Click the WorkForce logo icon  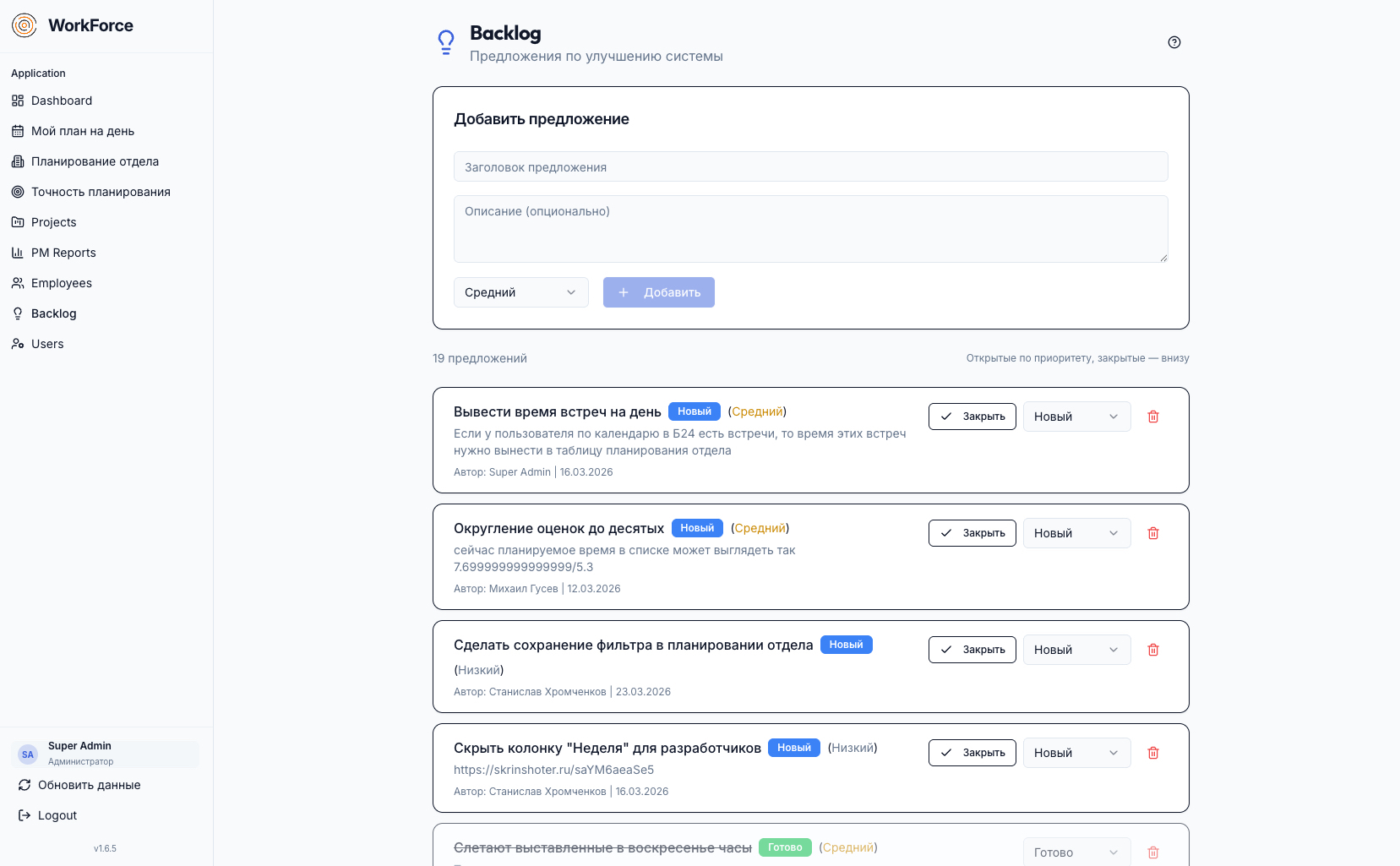25,25
